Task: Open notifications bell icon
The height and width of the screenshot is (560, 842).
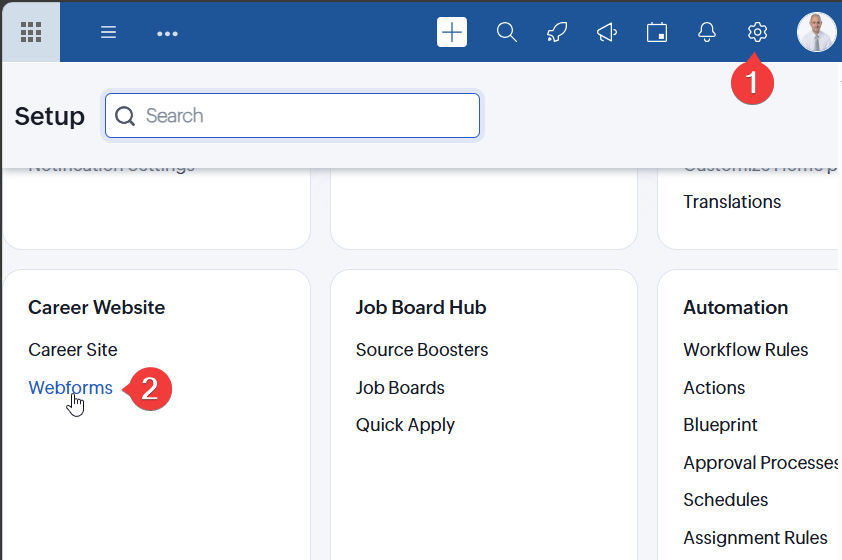Action: point(707,32)
